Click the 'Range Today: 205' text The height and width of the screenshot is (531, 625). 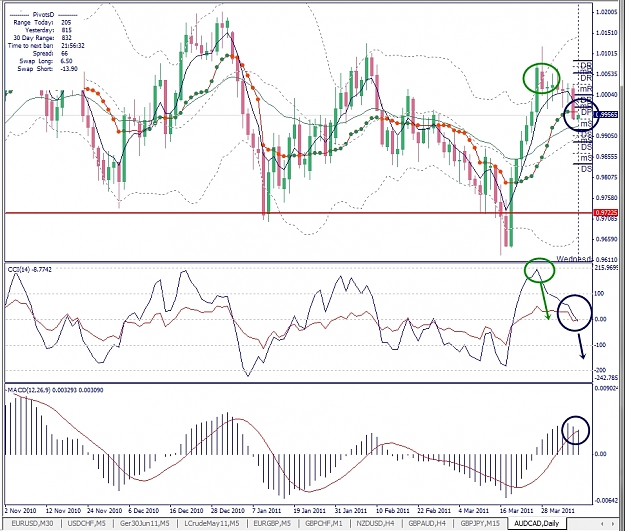(42, 23)
